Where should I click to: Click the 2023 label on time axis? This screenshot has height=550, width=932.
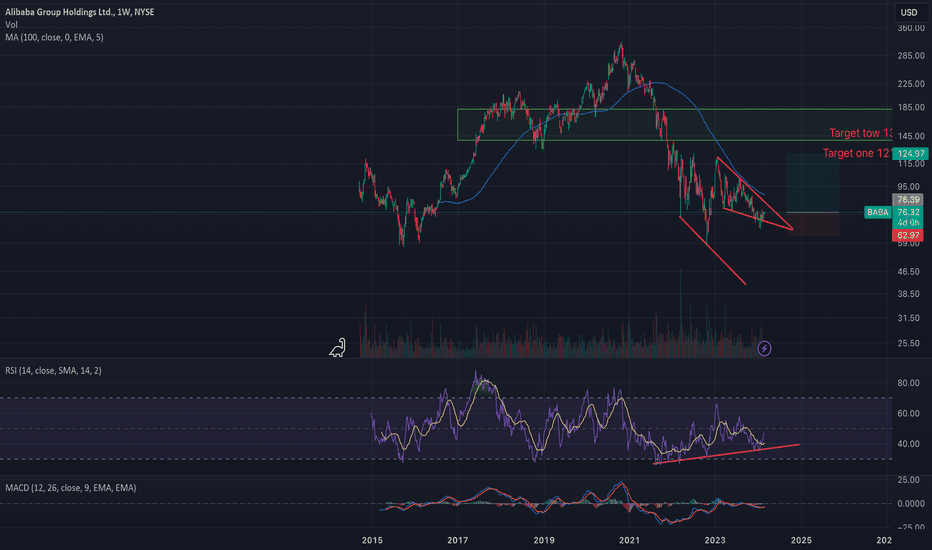point(715,540)
